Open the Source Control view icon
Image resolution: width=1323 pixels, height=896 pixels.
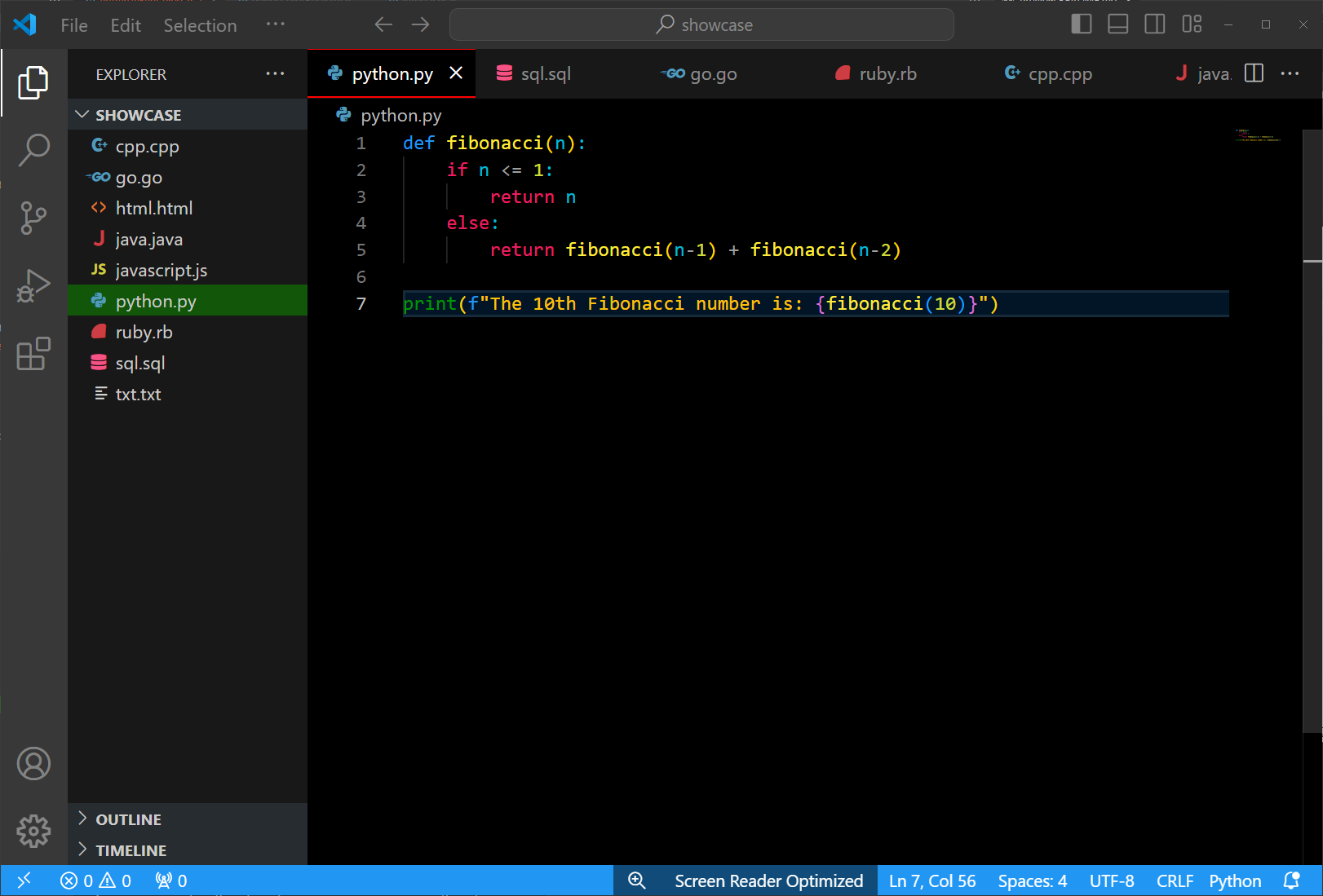click(x=33, y=218)
